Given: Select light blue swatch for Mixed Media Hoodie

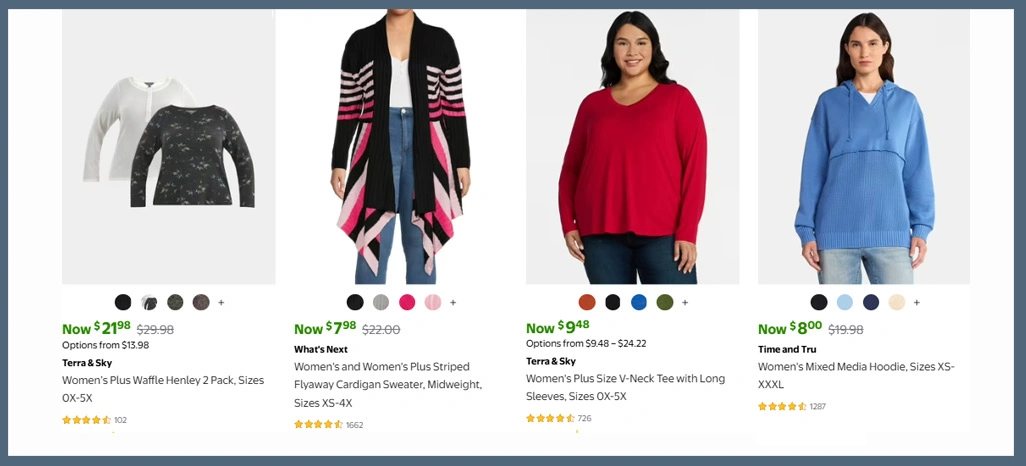Looking at the screenshot, I should (x=845, y=302).
